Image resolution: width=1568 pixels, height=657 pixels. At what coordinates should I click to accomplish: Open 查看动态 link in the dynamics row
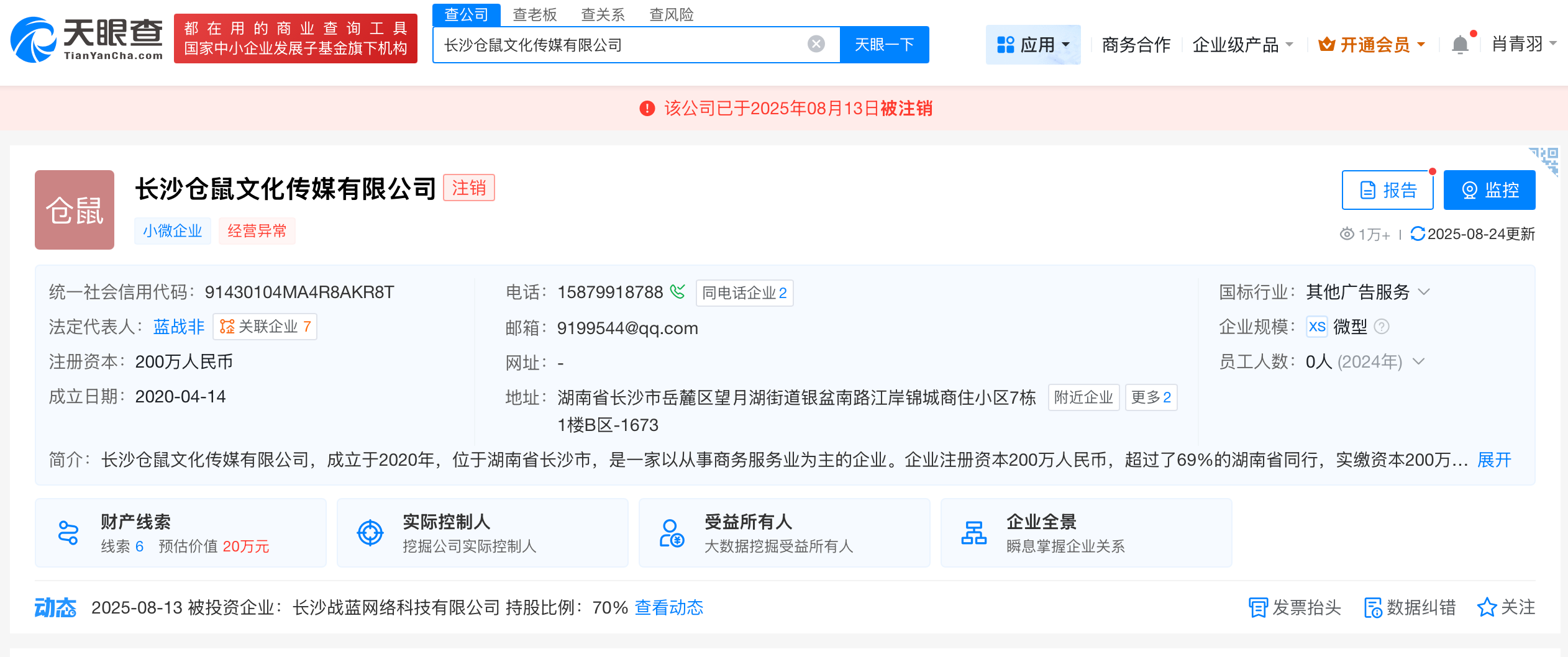click(669, 607)
